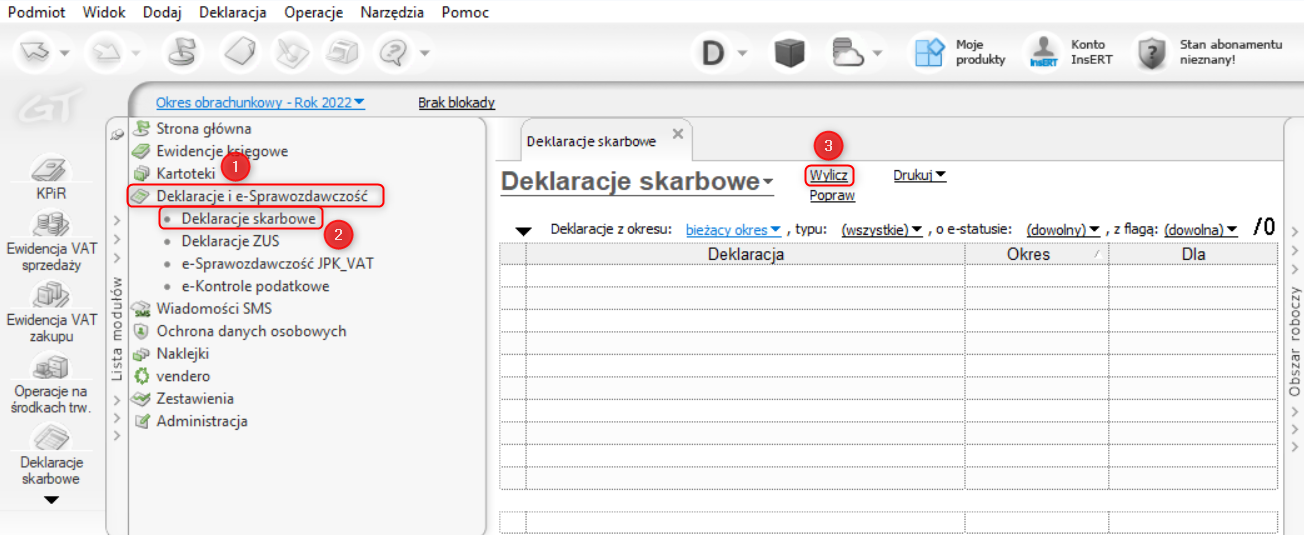Screen dimensions: 1304x535
Task: Open the e-statusie (dowolny) filter dropdown
Action: (1063, 230)
